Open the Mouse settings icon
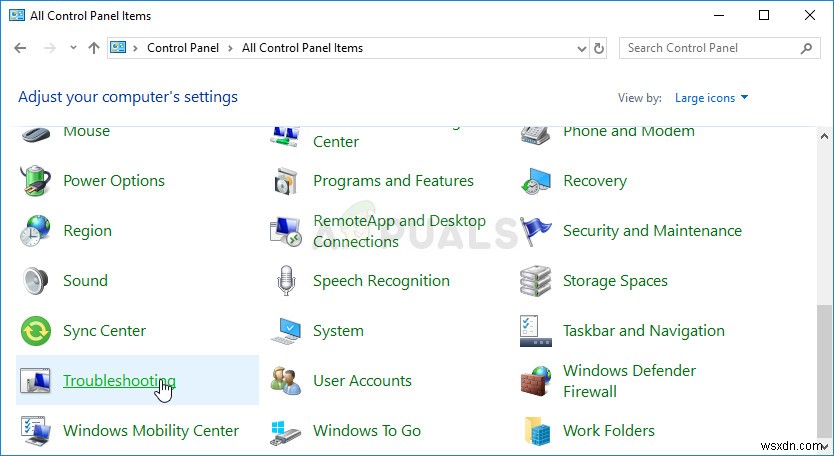 click(36, 134)
